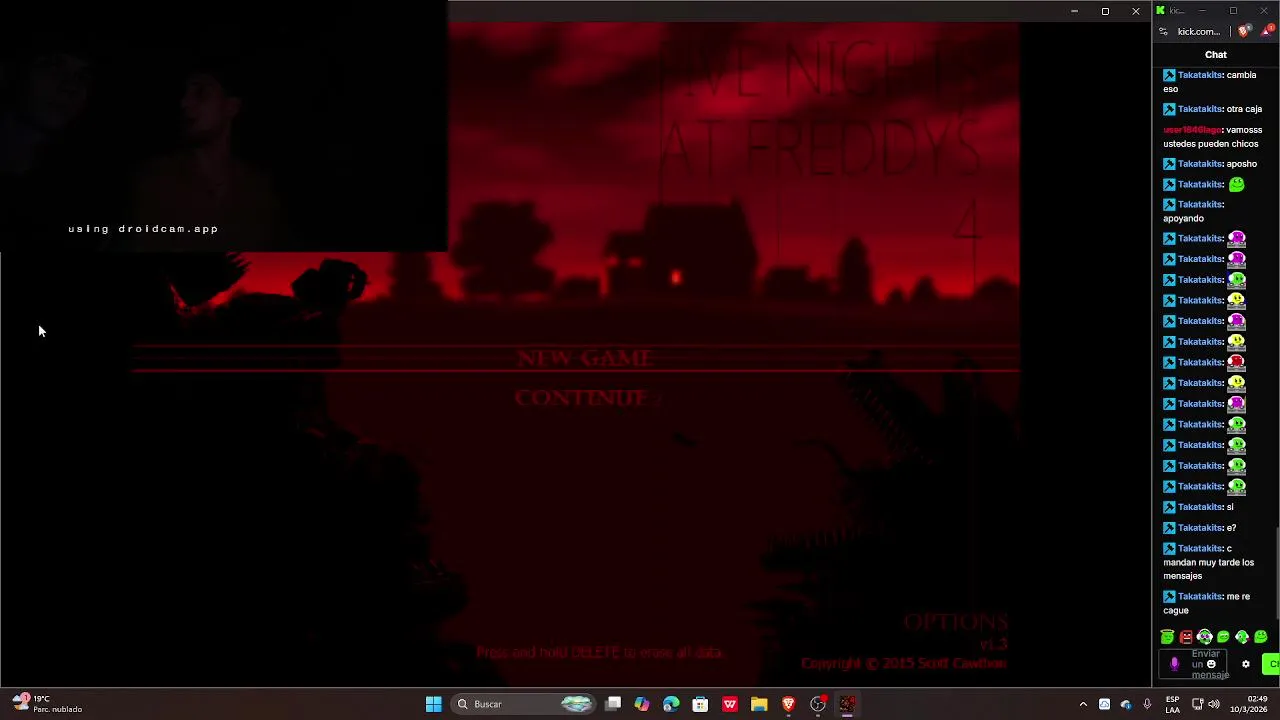Launch Copilot from the taskbar
Viewport: 1280px width, 720px height.
tap(642, 704)
